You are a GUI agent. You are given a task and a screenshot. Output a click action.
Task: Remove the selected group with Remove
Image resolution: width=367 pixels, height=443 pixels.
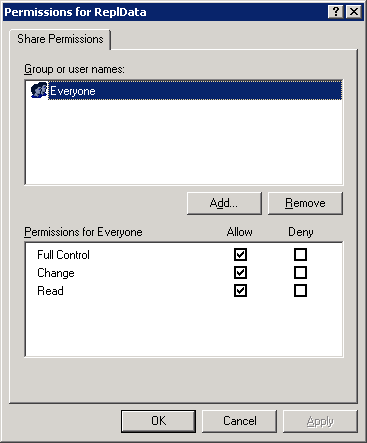pyautogui.click(x=305, y=203)
